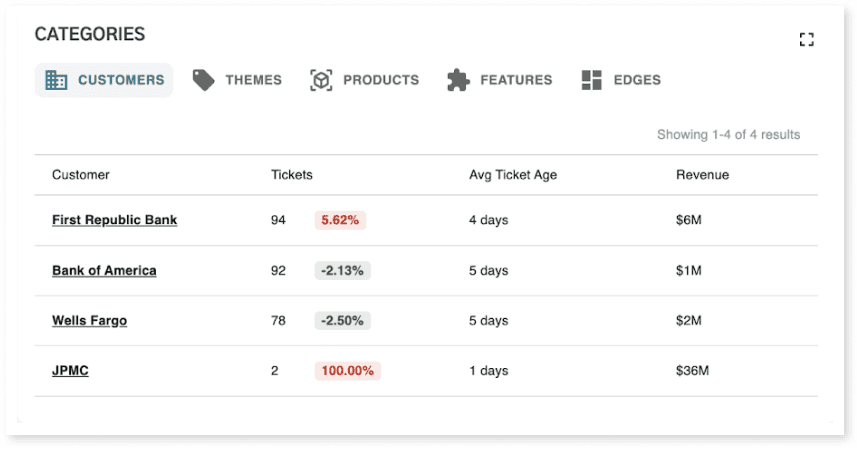This screenshot has width=858, height=449.
Task: Switch to the THEMES tab
Action: [x=237, y=80]
